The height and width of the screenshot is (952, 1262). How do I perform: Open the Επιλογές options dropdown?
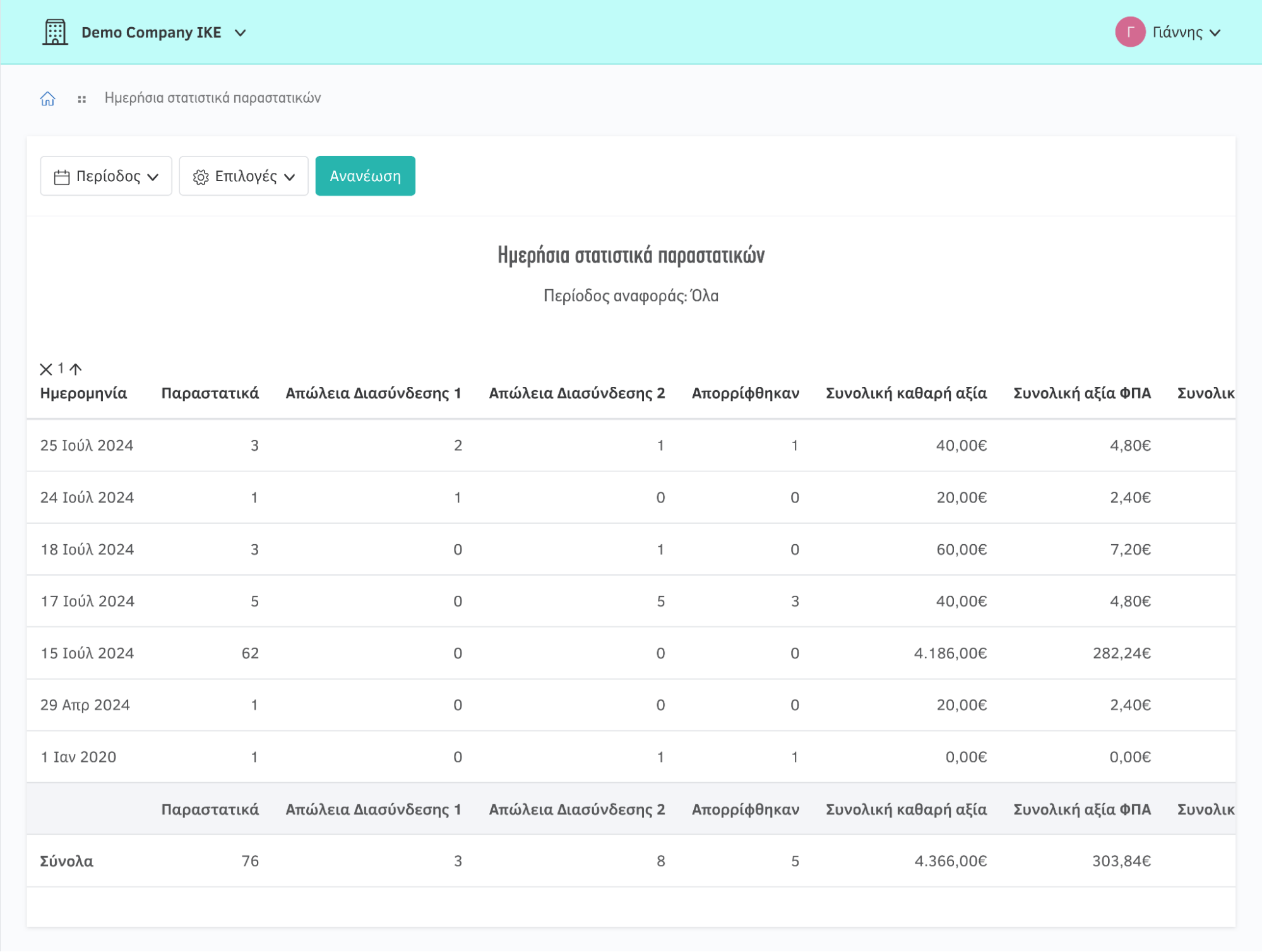tap(244, 176)
